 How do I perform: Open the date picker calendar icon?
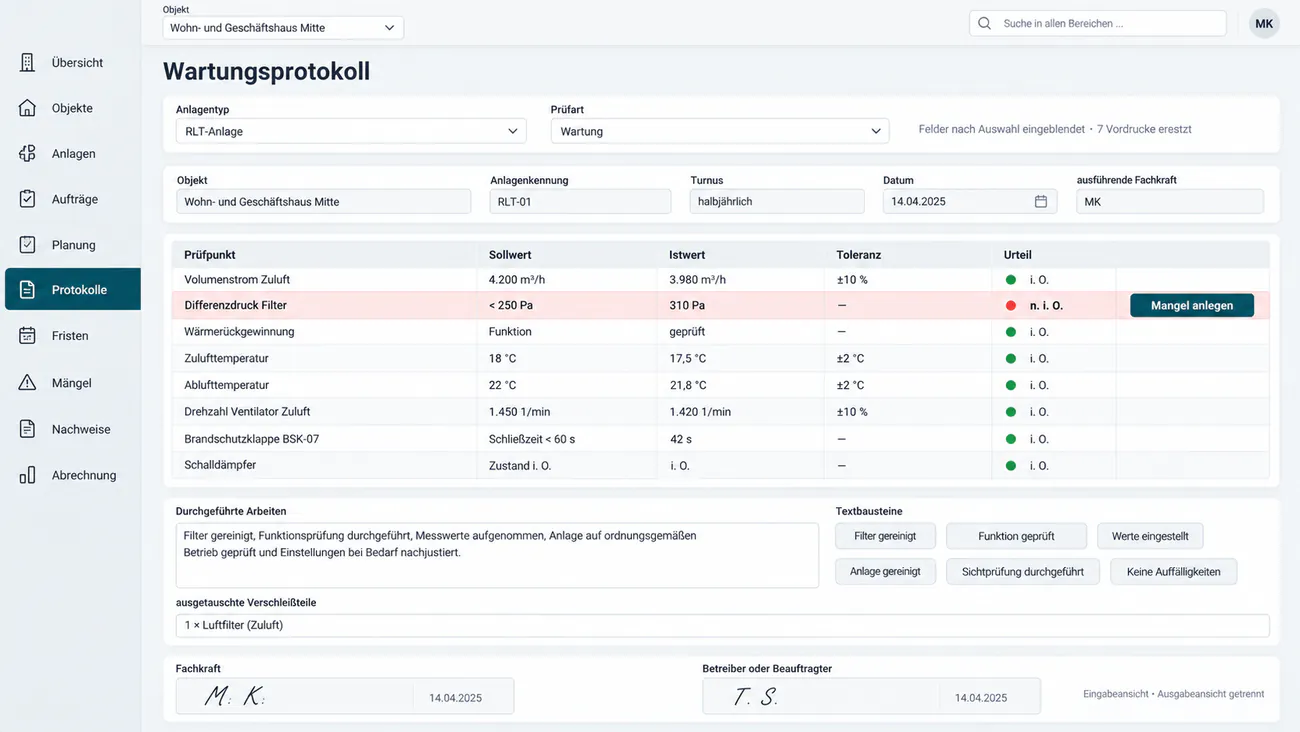[1040, 201]
